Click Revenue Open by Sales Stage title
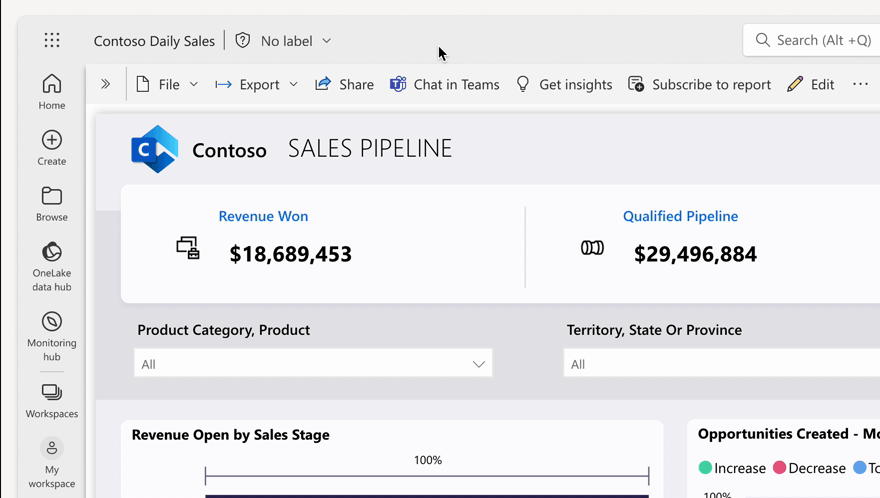This screenshot has height=498, width=880. pos(231,435)
